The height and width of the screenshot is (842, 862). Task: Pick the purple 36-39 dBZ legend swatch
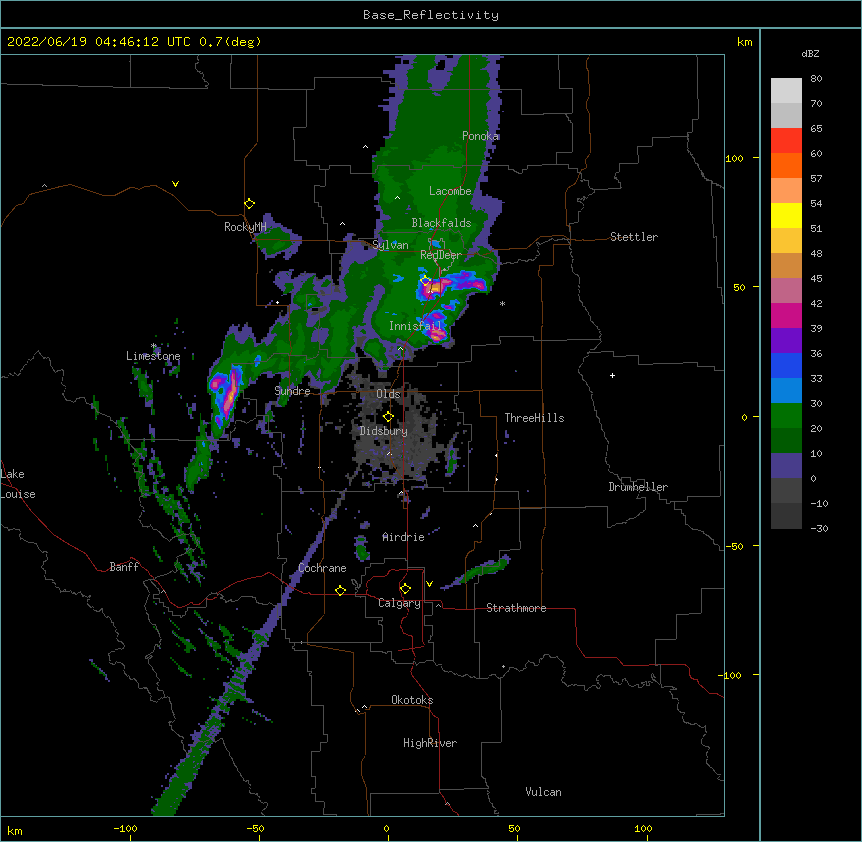tap(786, 341)
